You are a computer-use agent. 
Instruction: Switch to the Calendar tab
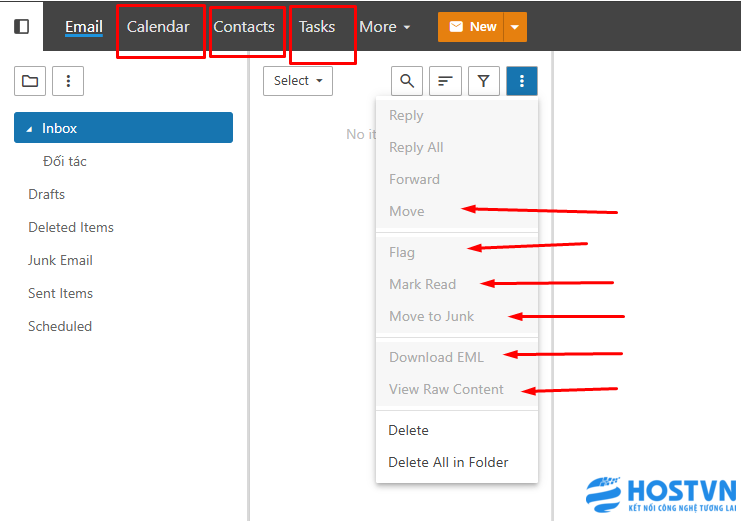click(x=158, y=27)
